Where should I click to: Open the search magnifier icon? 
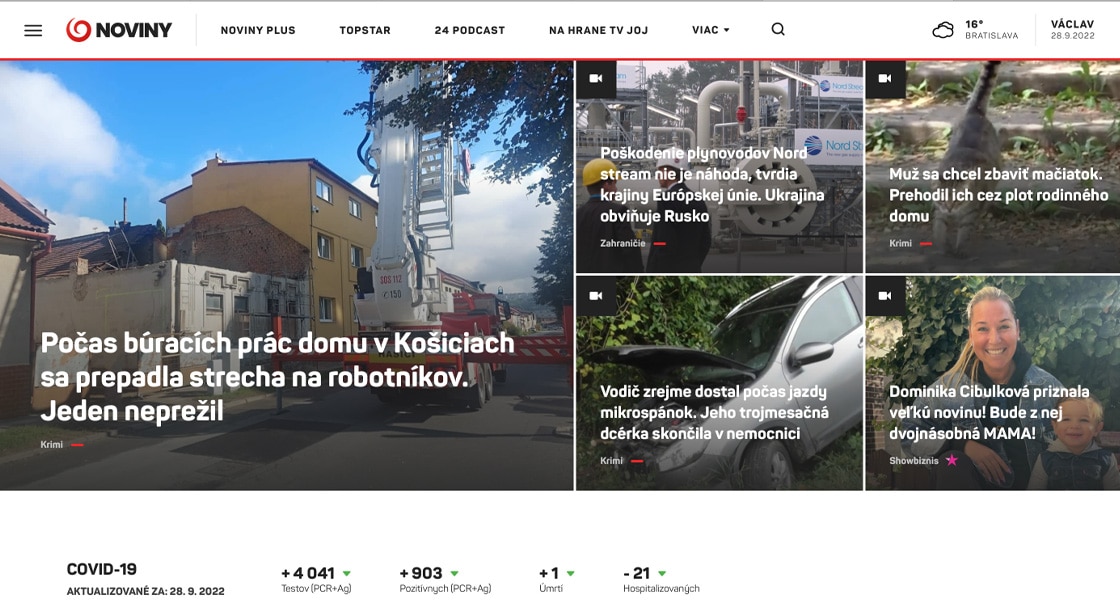(x=778, y=29)
